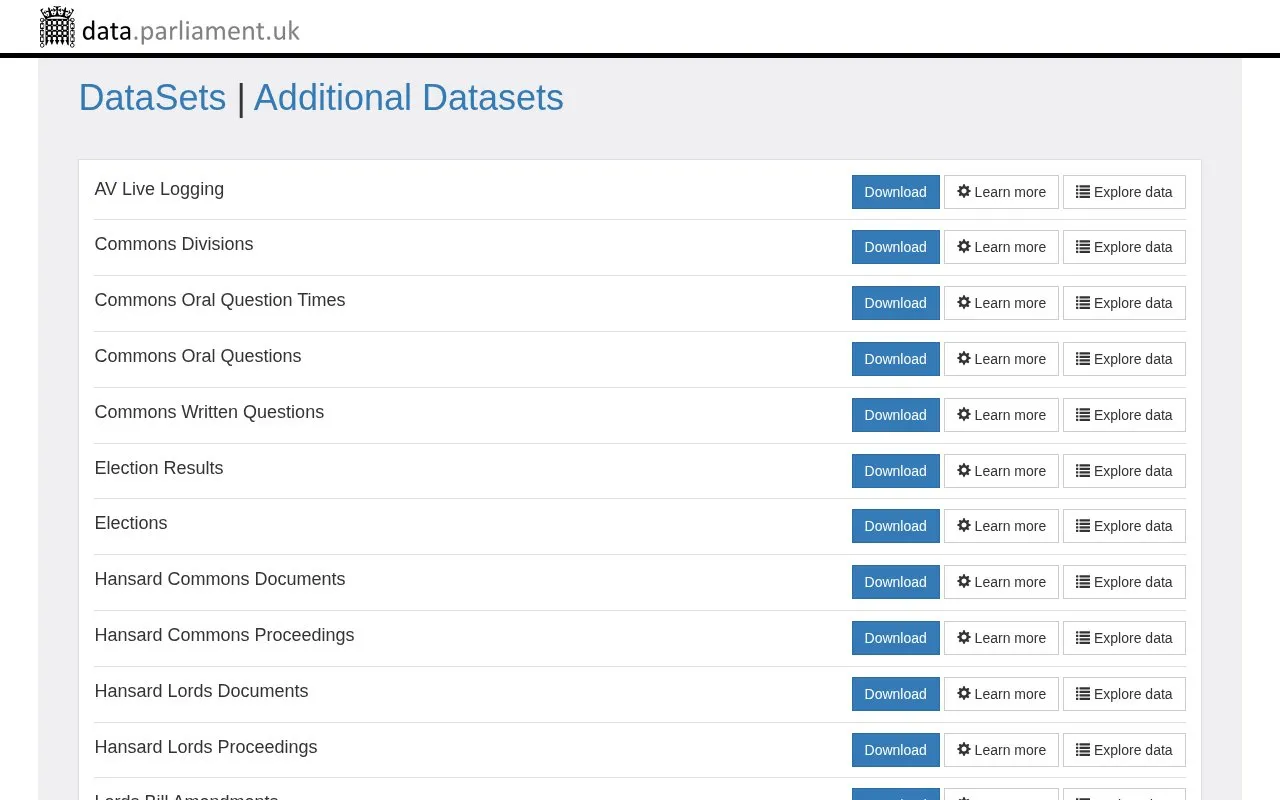1280x800 pixels.
Task: Click the Elections title text
Action: click(x=131, y=524)
